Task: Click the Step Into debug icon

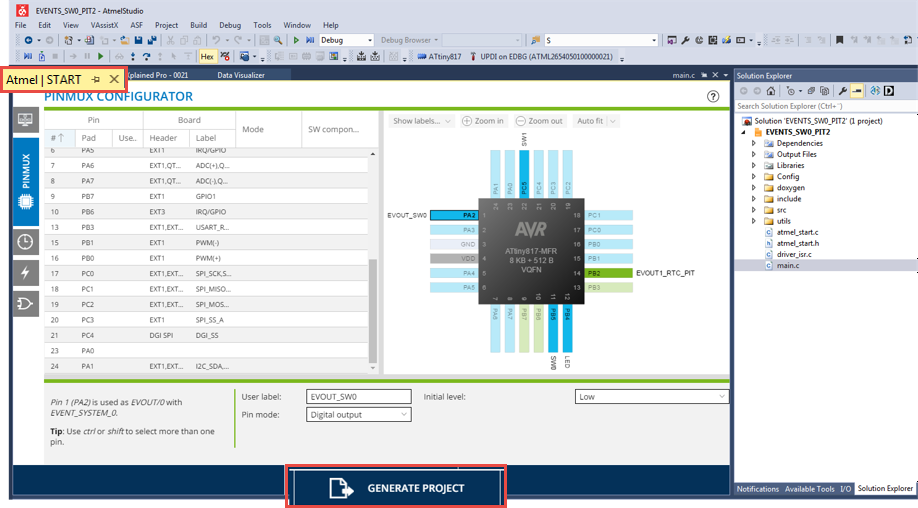Action: coord(133,57)
